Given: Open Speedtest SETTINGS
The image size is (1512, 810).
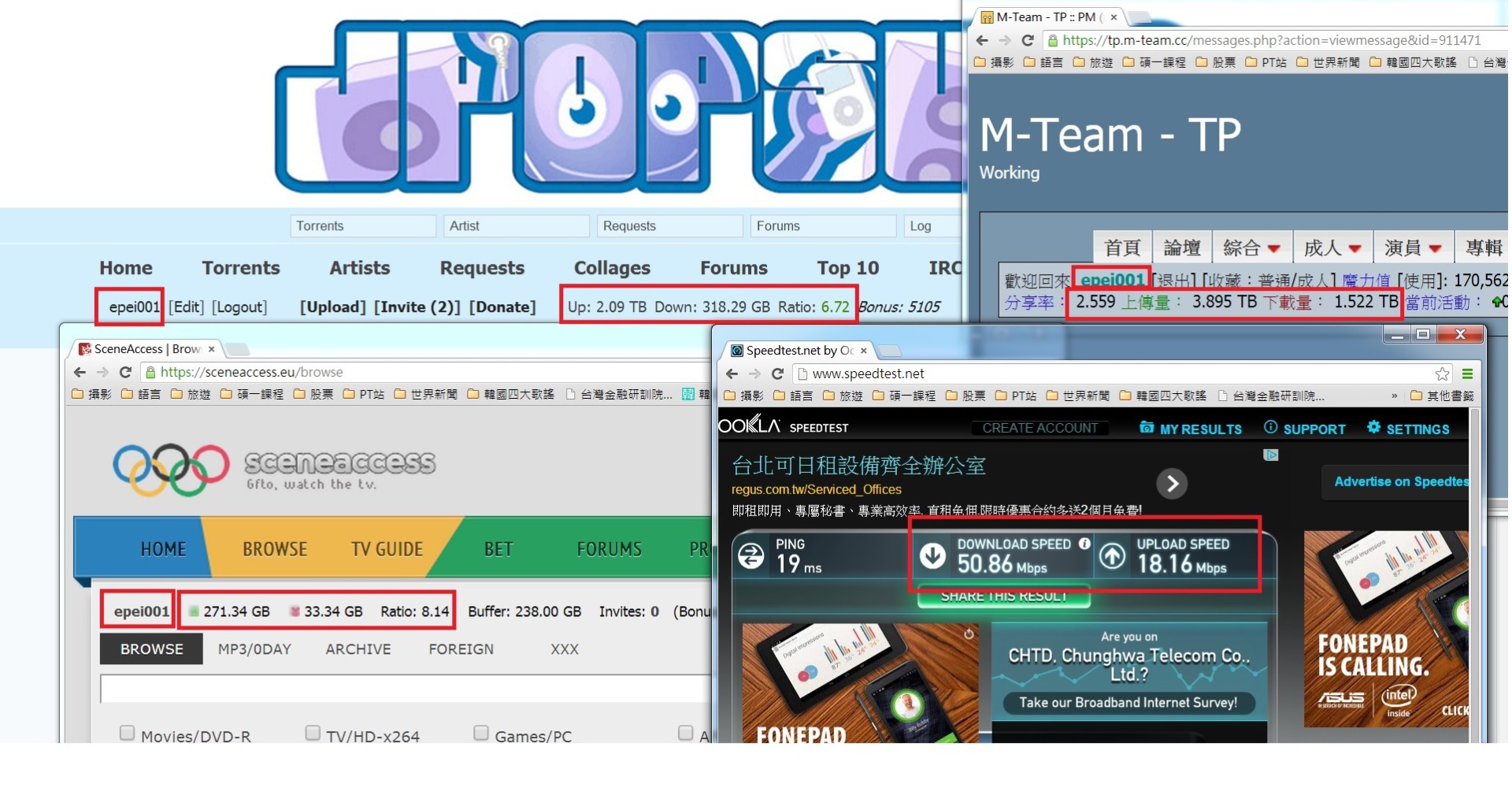Looking at the screenshot, I should pos(1408,429).
